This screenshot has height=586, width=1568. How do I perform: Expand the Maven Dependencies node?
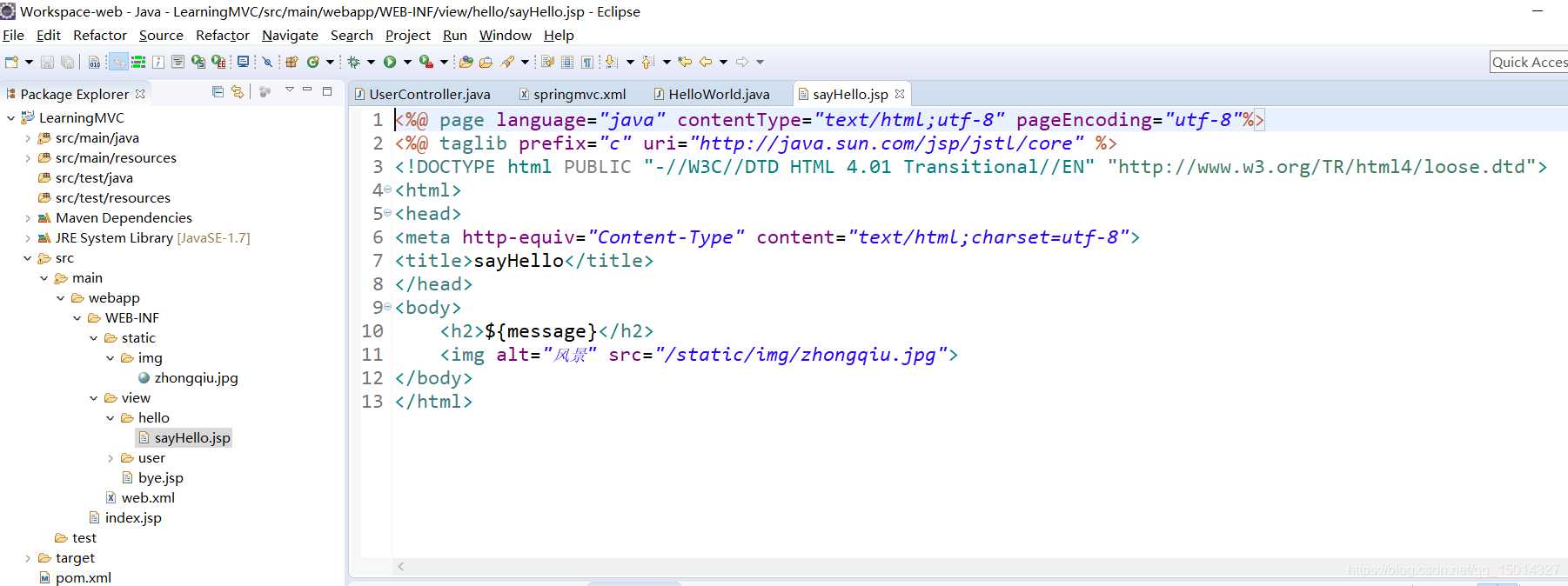coord(27,218)
